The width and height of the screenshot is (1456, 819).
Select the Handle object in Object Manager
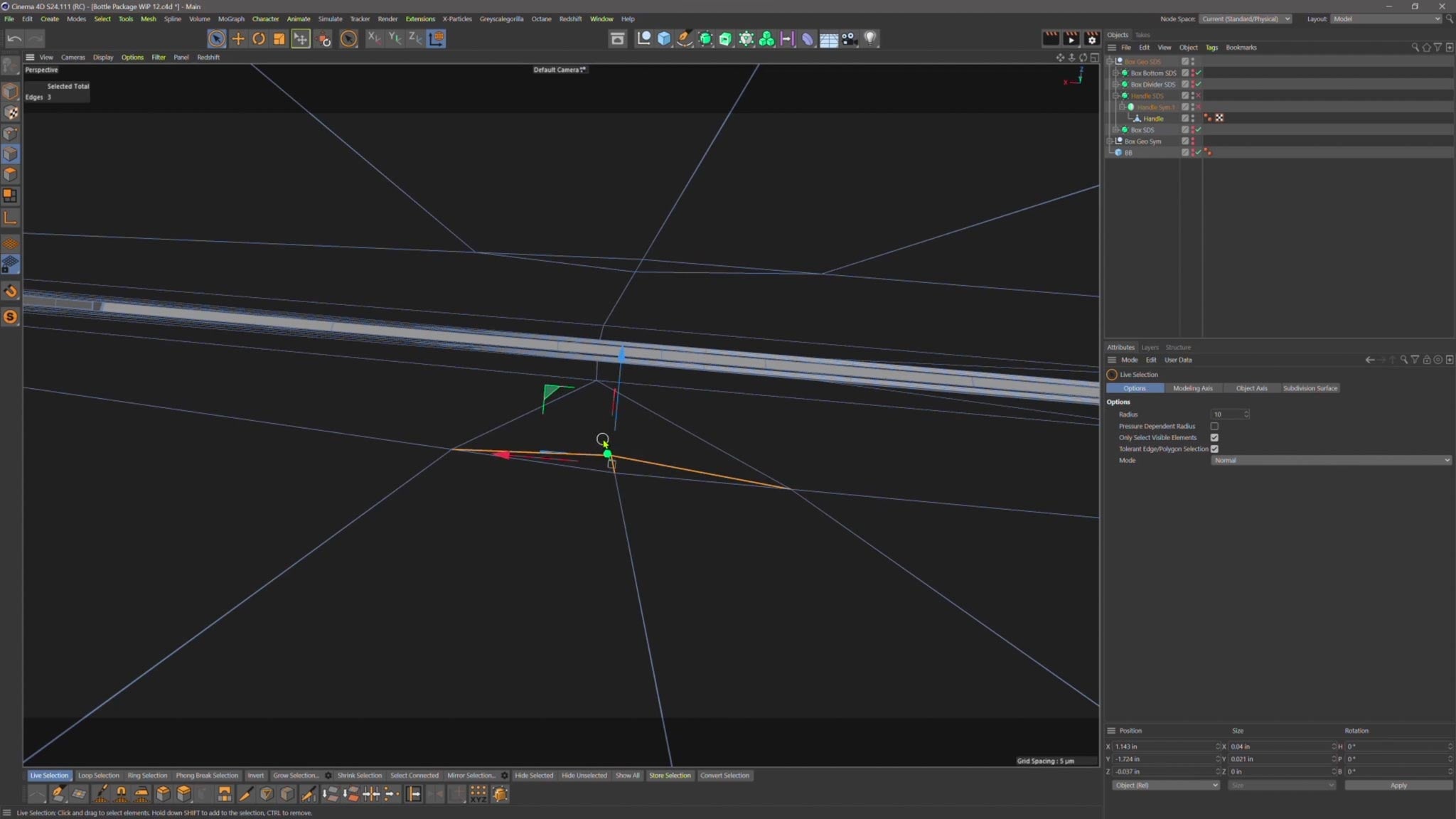pyautogui.click(x=1153, y=118)
